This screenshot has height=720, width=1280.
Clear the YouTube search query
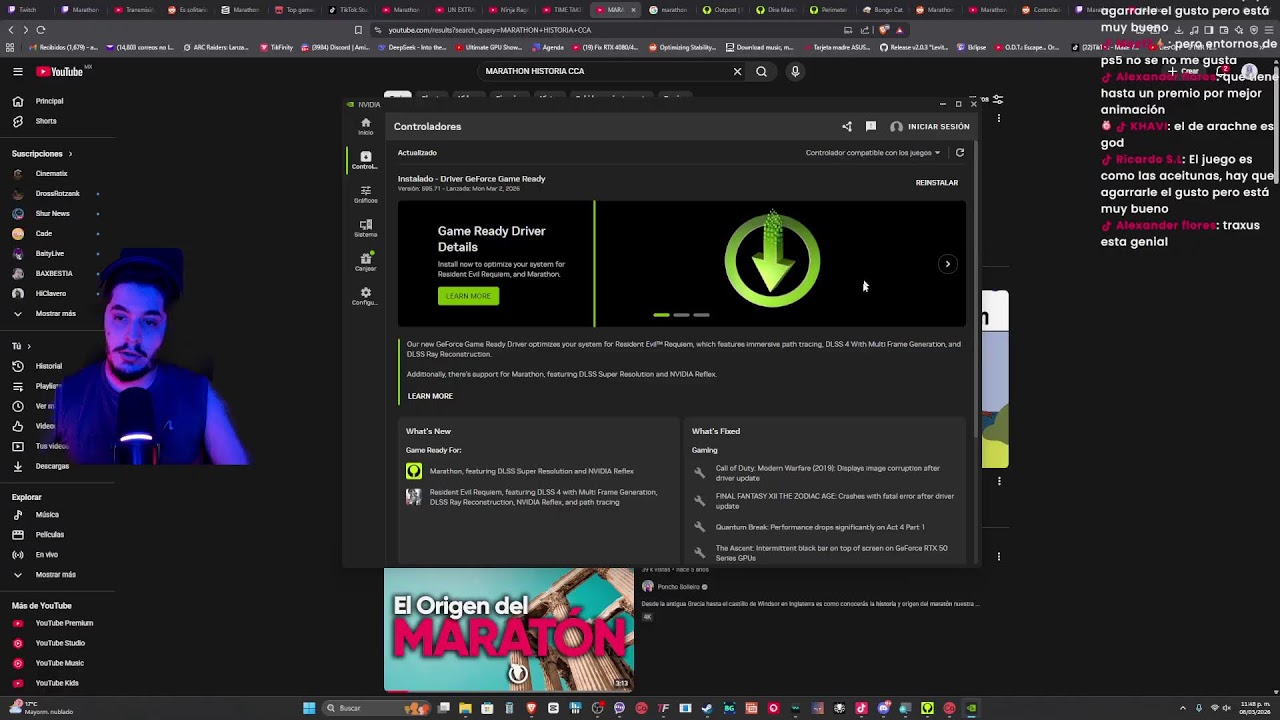[x=738, y=71]
